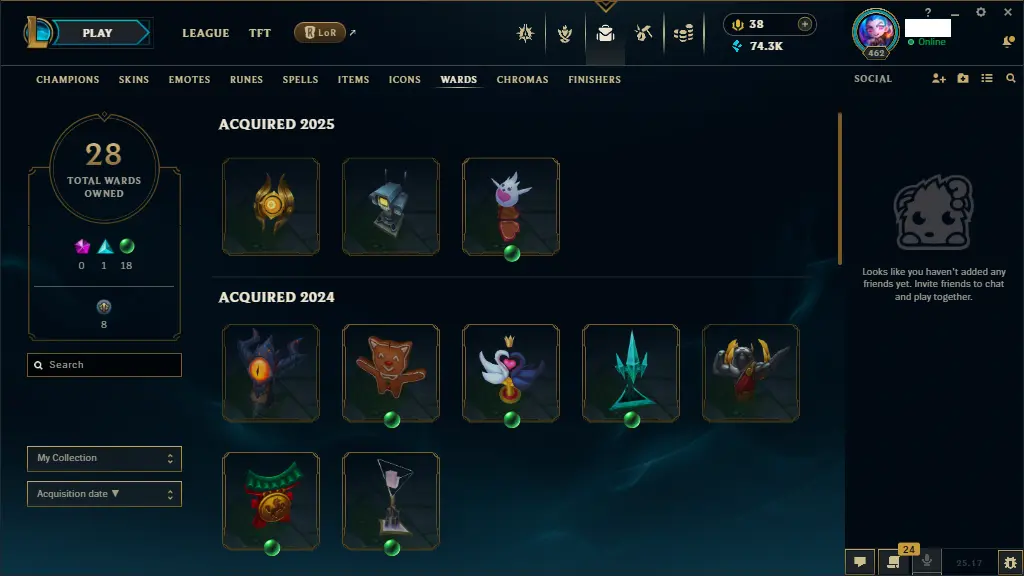The height and width of the screenshot is (576, 1024).
Task: Click the wards Search input field
Action: pyautogui.click(x=104, y=365)
